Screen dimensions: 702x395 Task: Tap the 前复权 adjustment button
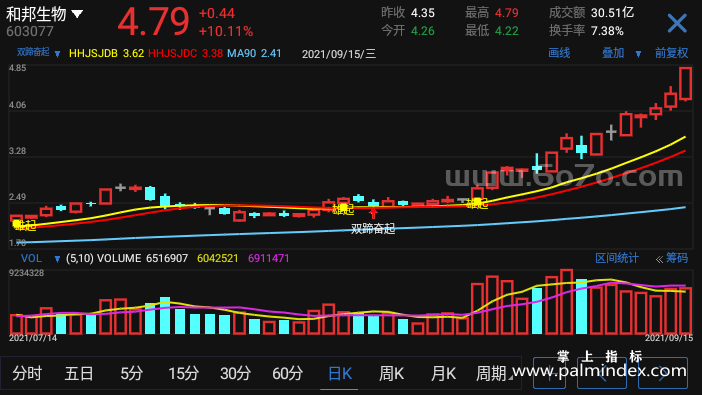pos(671,53)
